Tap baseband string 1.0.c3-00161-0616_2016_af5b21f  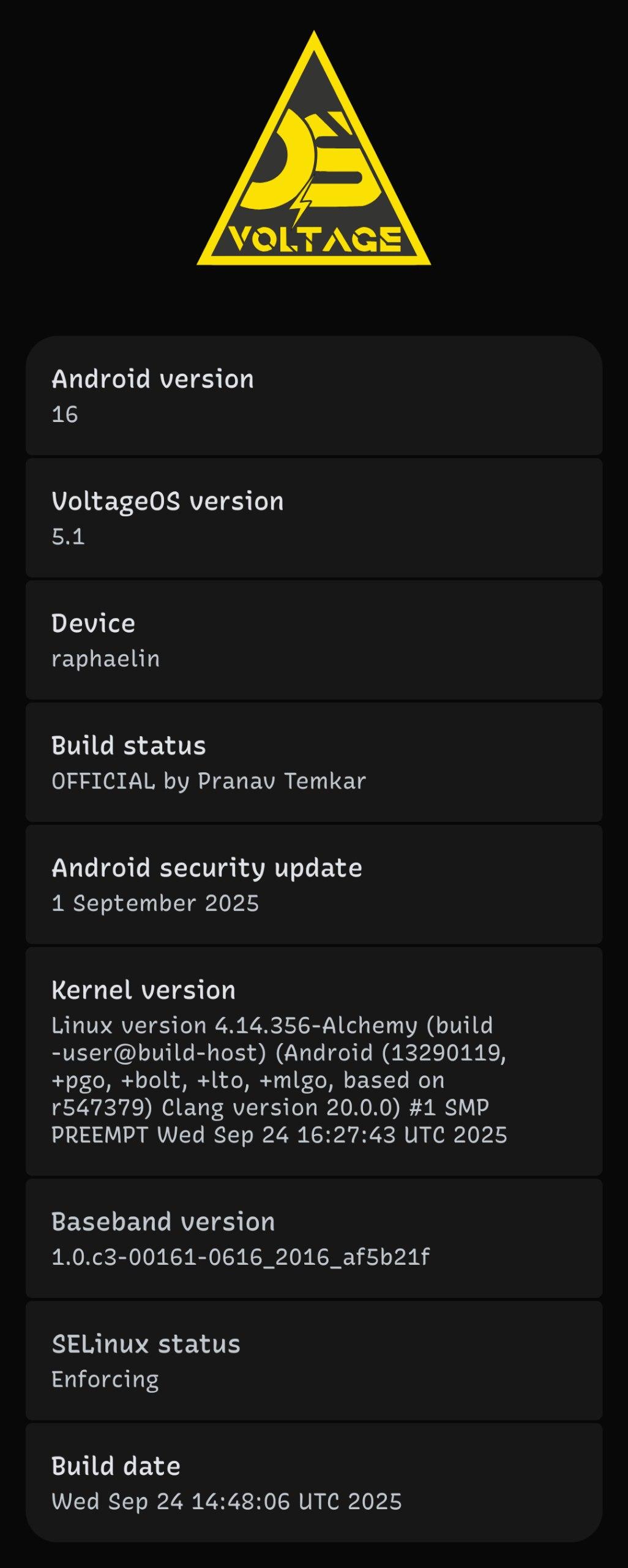pyautogui.click(x=241, y=1257)
